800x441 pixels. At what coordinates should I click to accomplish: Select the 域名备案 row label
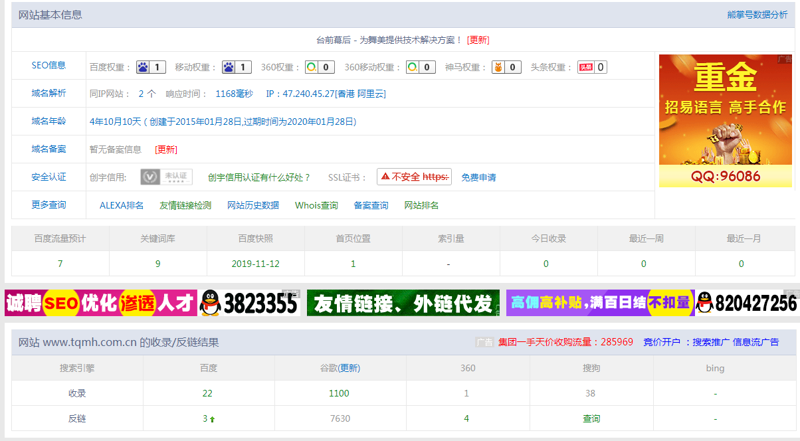click(48, 149)
